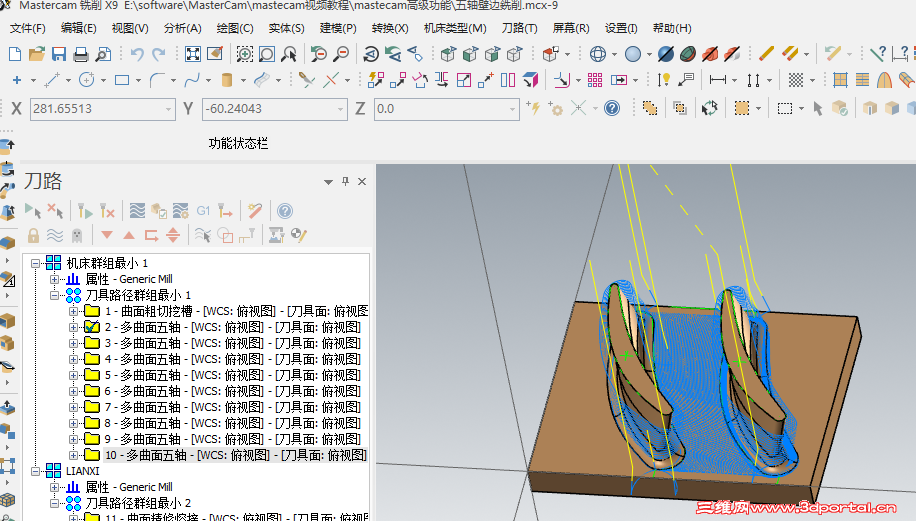Click the trim/break scissors icon
Viewport: 916px width, 521px height.
click(306, 80)
